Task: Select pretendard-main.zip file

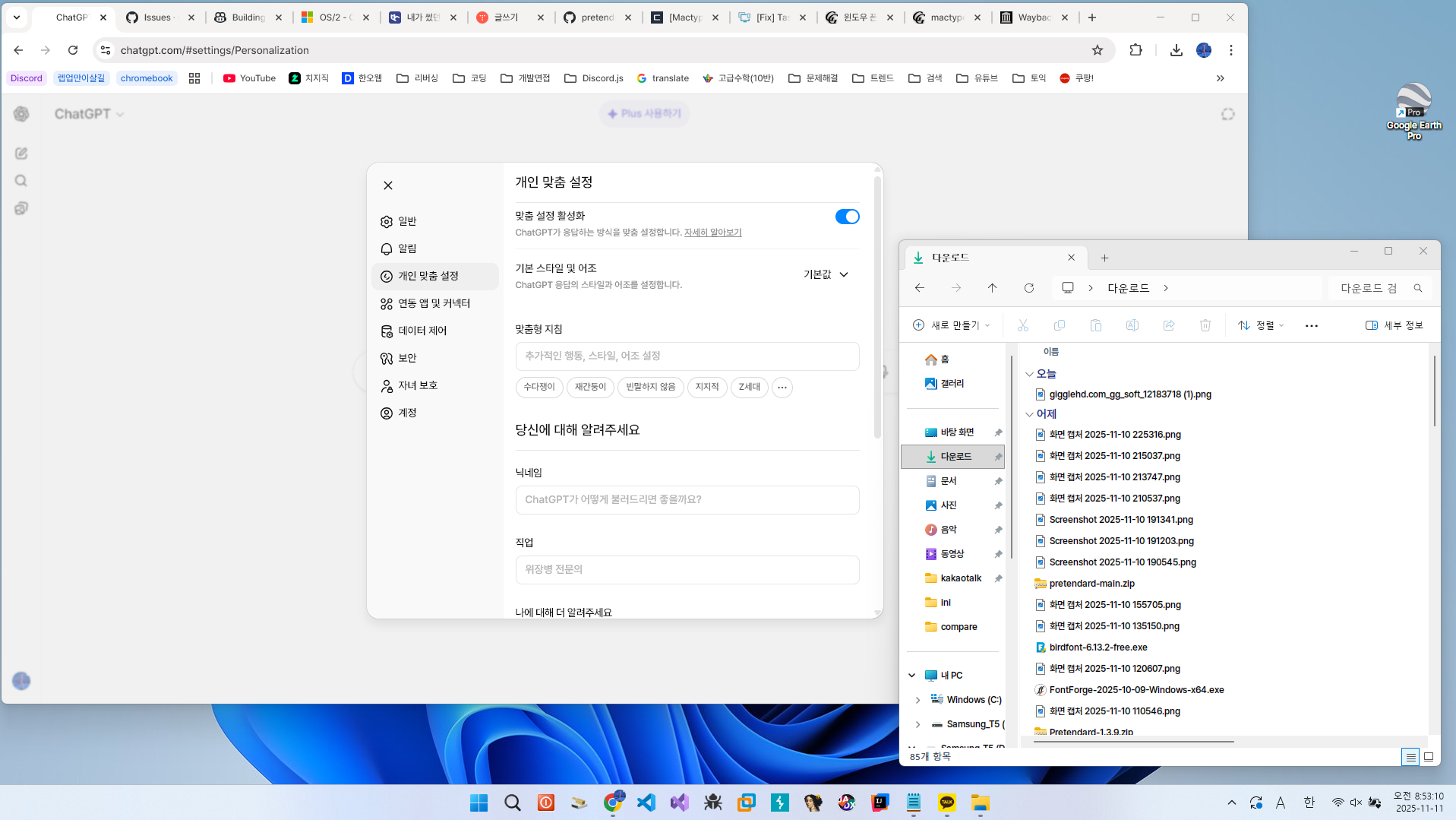Action: (1091, 584)
